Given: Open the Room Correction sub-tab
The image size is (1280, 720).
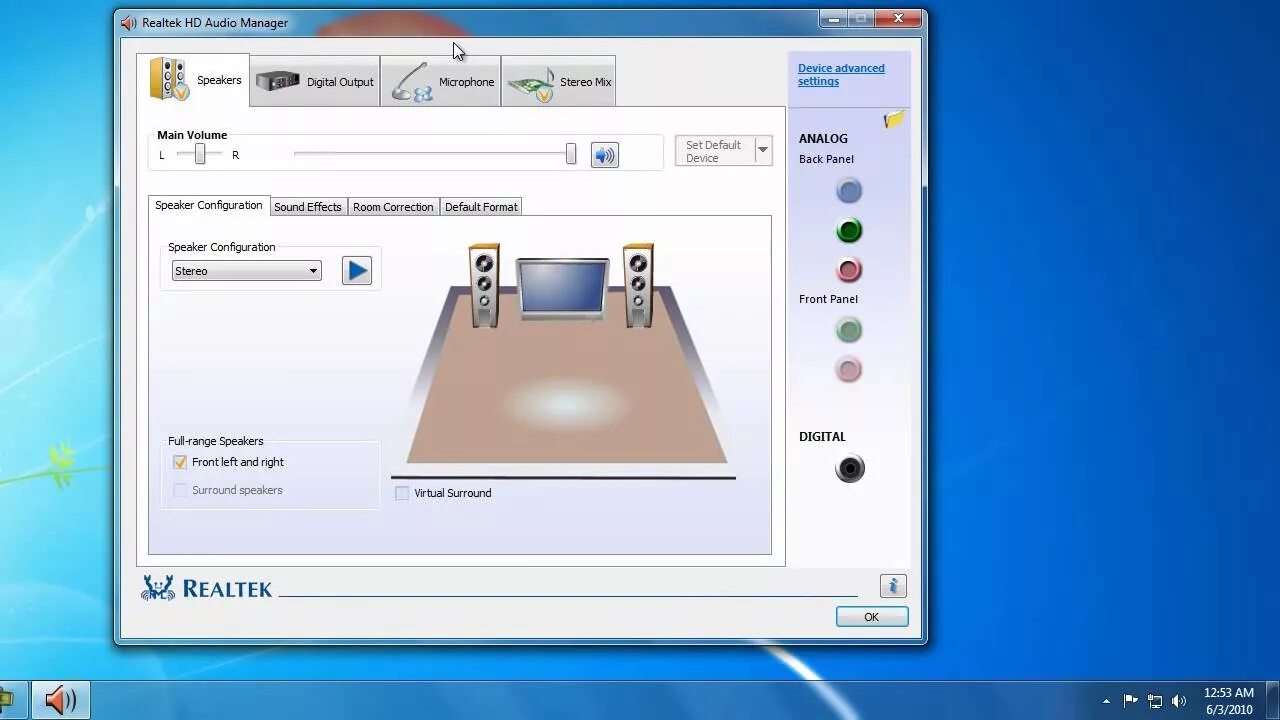Looking at the screenshot, I should 393,207.
